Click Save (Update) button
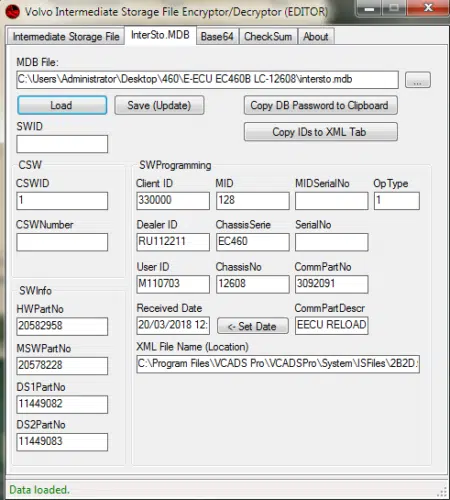Screen dimensions: 450x500 [159, 105]
